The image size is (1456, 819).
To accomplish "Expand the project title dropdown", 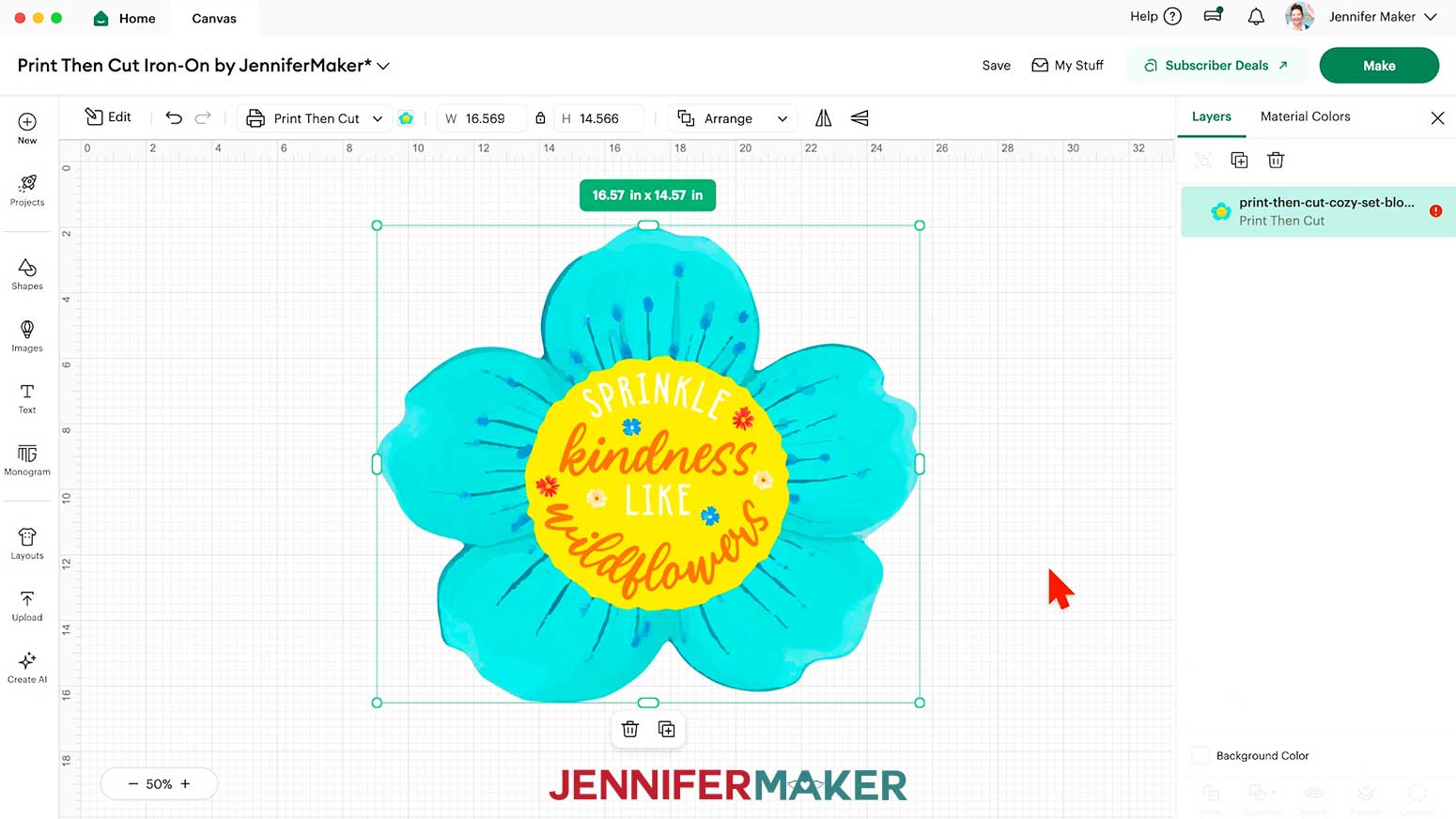I will pyautogui.click(x=383, y=66).
